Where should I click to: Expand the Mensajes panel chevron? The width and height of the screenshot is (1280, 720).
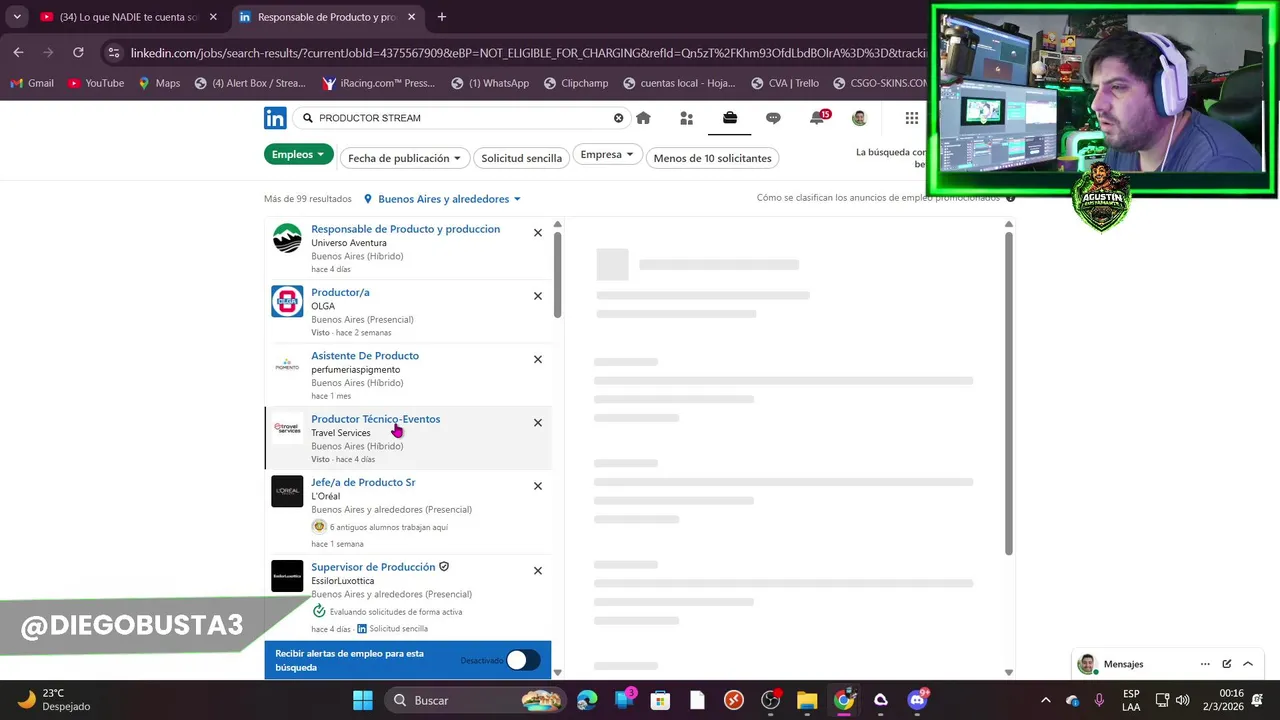[1248, 664]
